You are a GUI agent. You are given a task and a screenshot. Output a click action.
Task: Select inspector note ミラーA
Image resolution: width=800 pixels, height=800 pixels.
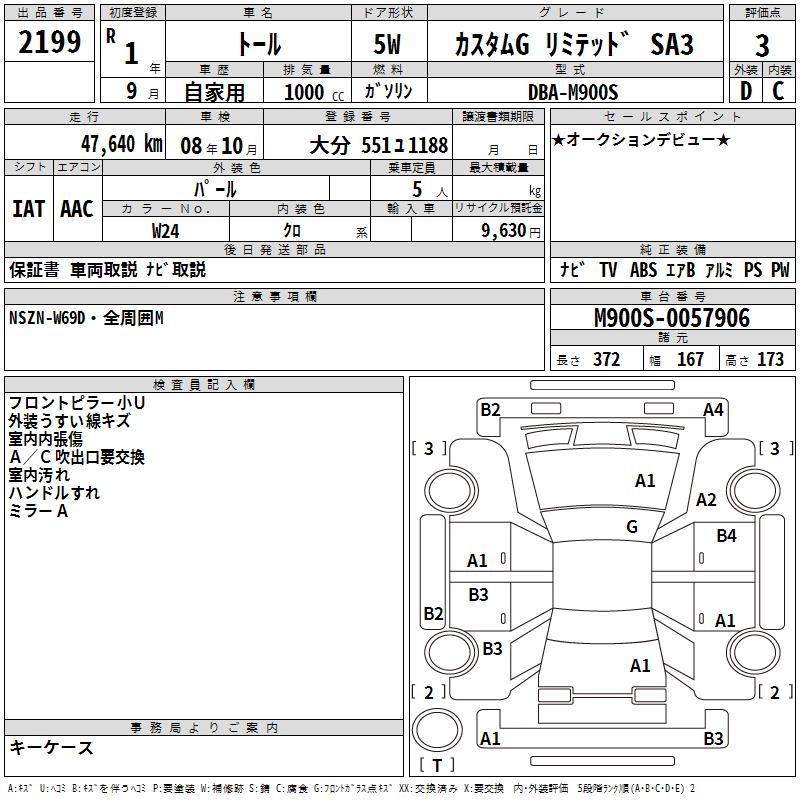(x=38, y=511)
